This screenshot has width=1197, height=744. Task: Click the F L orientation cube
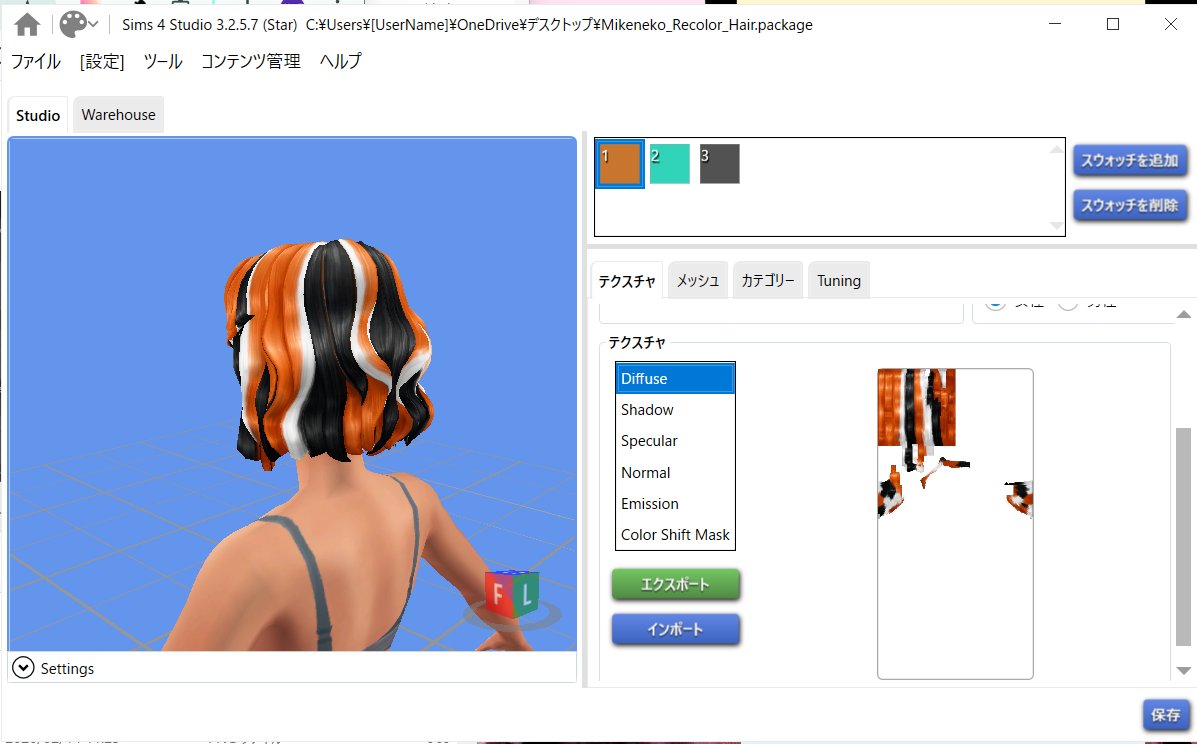tap(511, 594)
